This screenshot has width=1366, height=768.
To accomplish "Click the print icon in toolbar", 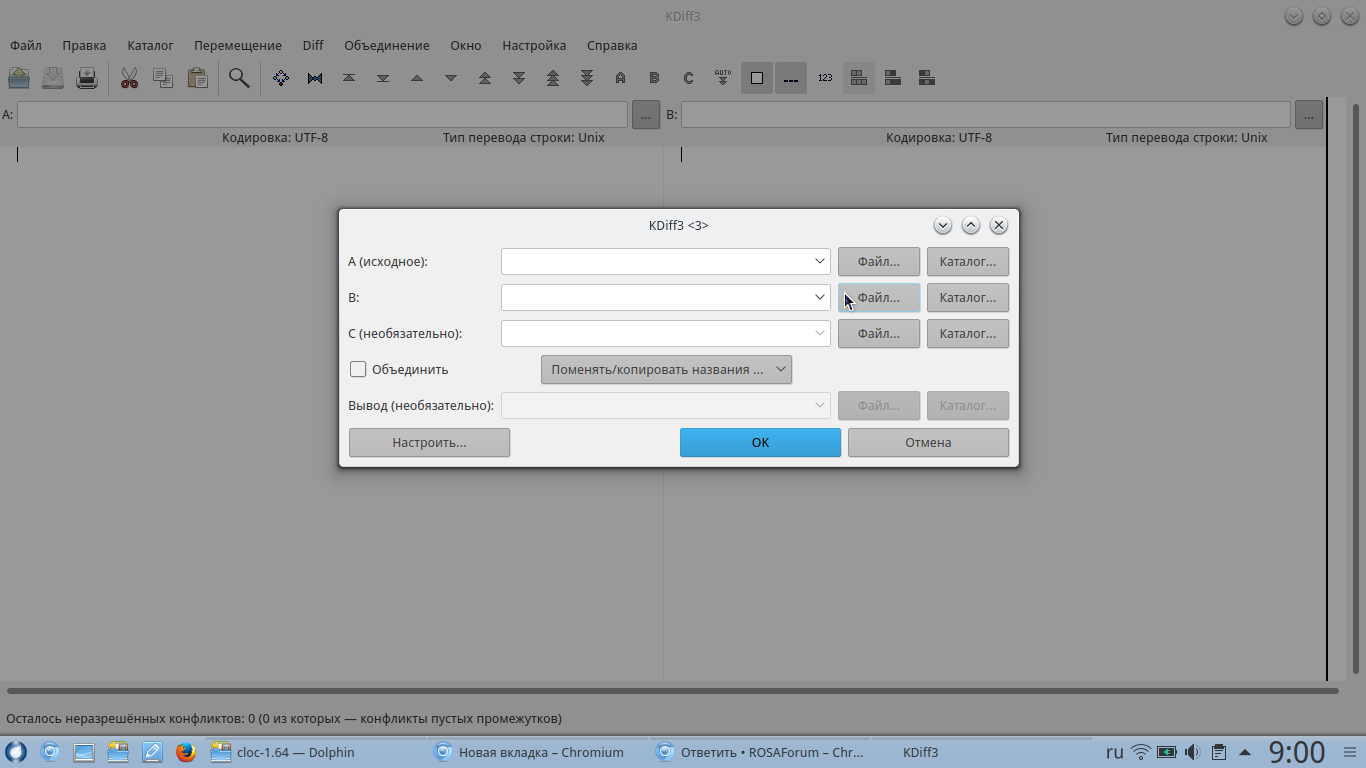I will (x=87, y=78).
